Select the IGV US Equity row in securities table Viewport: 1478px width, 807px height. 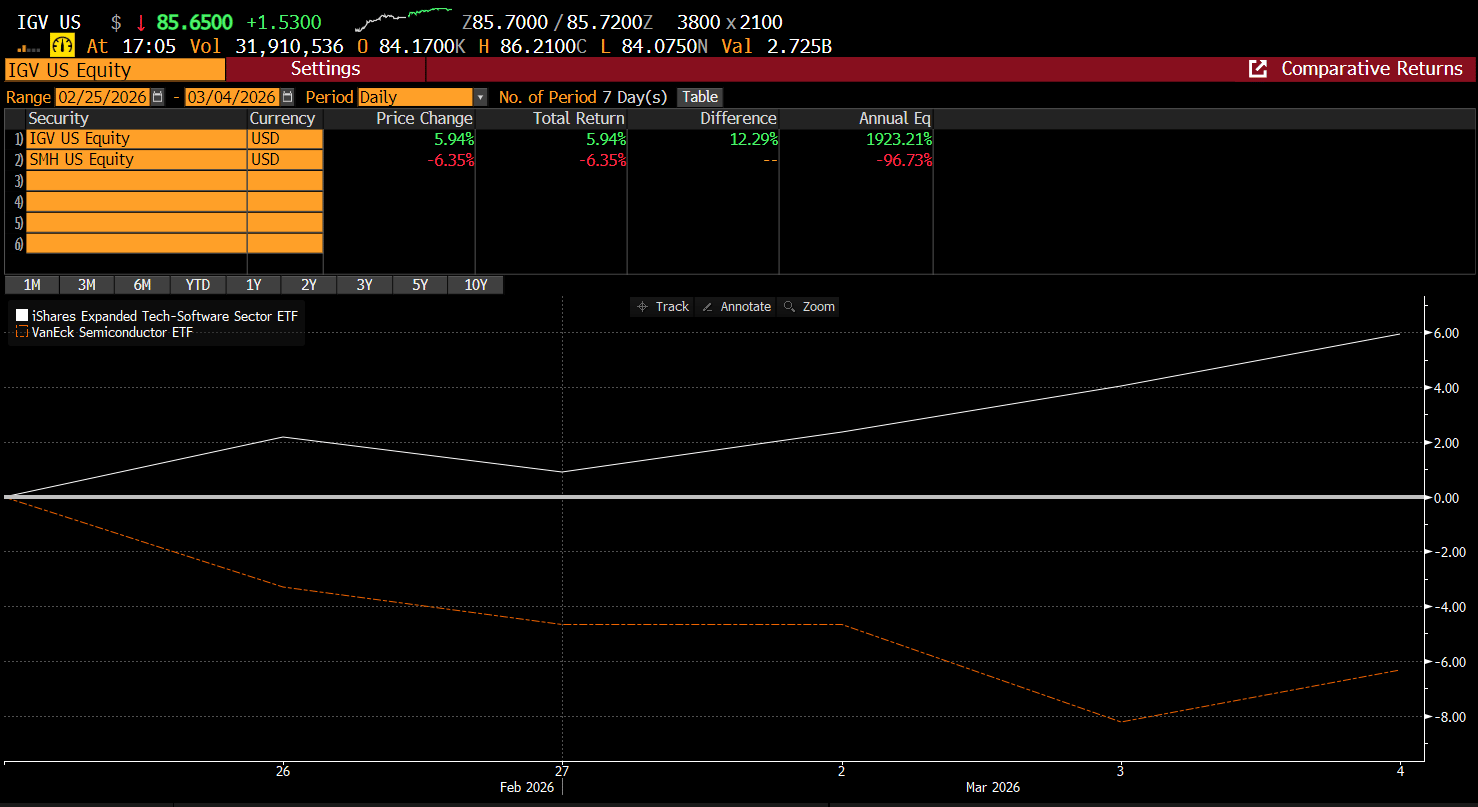pos(136,139)
